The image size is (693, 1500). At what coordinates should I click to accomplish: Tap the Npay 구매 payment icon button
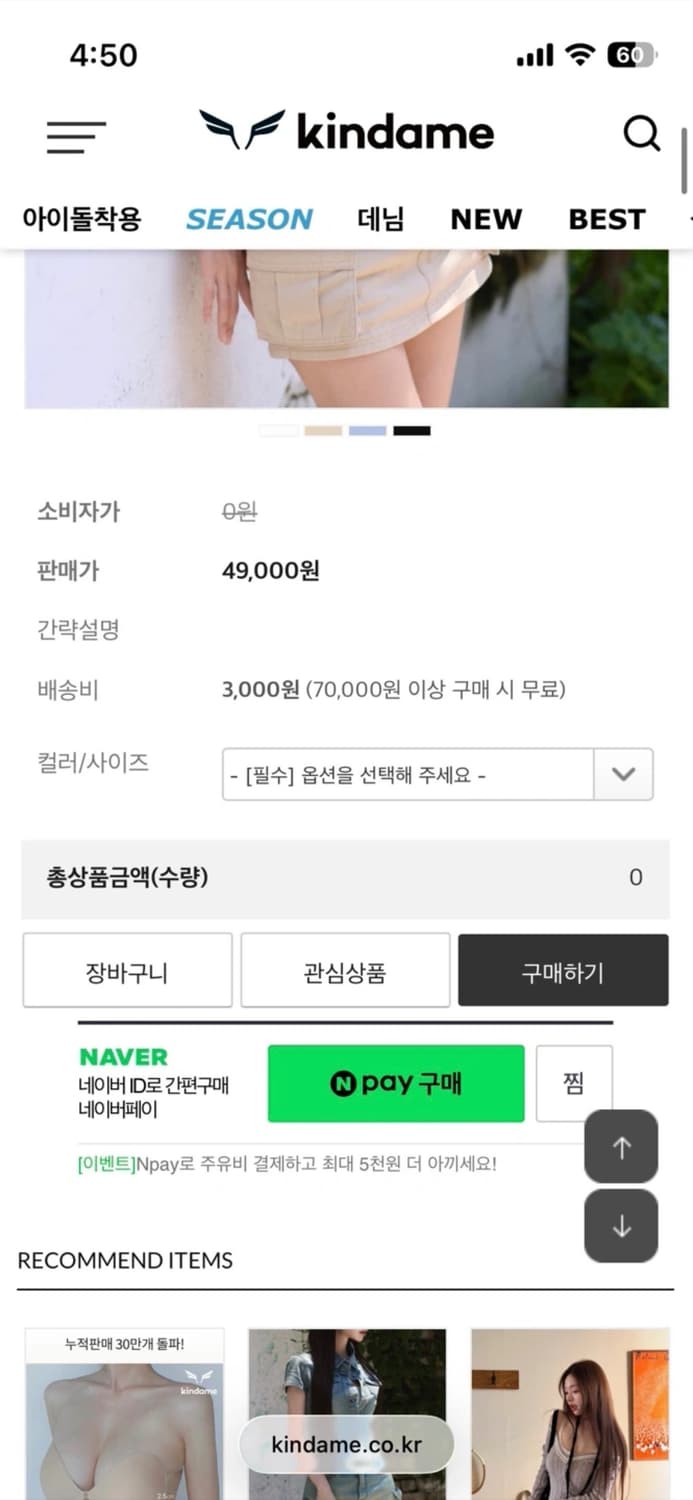395,1084
